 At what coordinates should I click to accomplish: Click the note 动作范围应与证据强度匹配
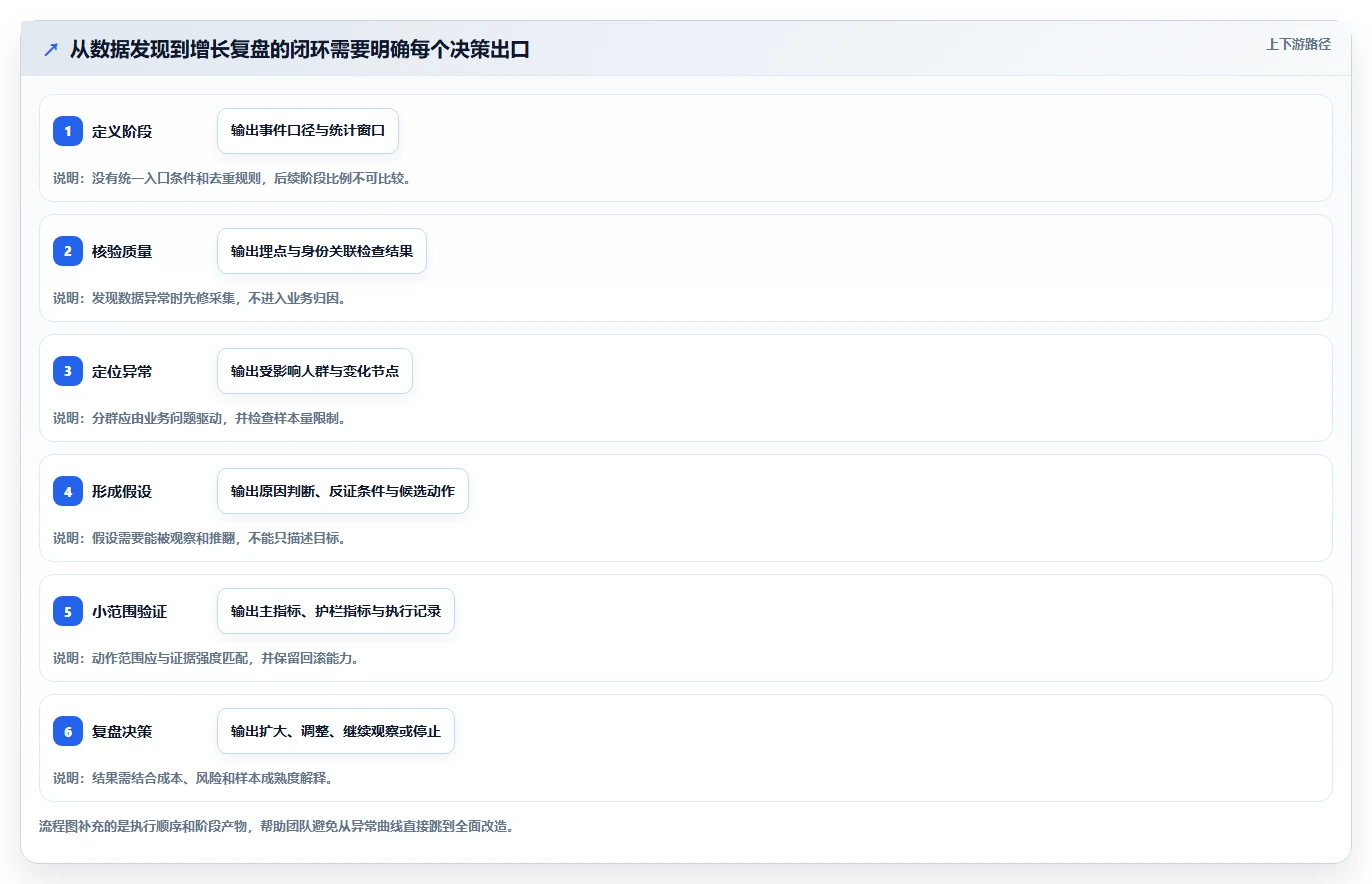pyautogui.click(x=171, y=658)
